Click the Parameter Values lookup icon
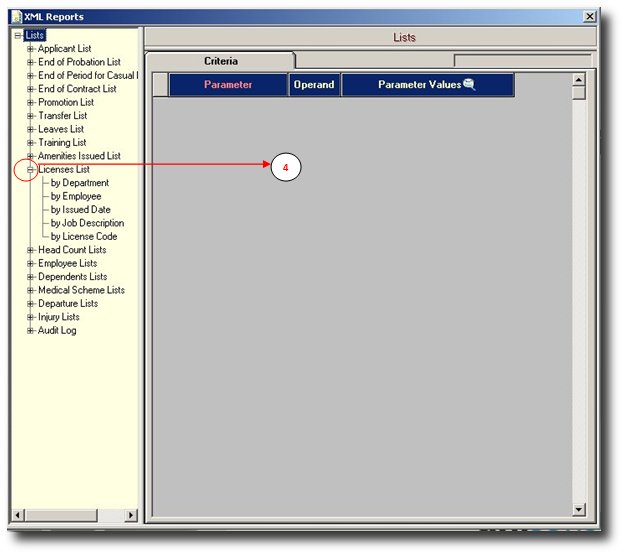Image resolution: width=624 pixels, height=555 pixels. [469, 85]
